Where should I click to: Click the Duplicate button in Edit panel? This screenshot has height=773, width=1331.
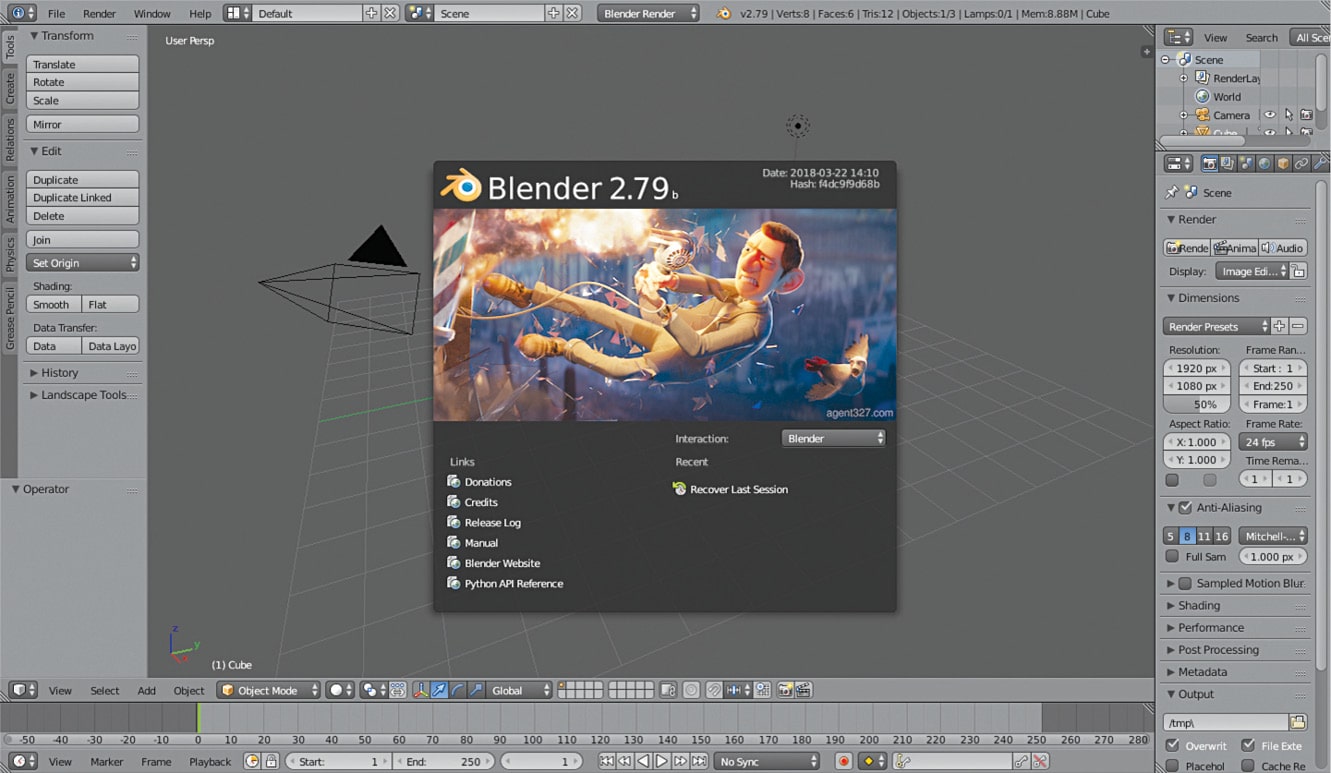(x=82, y=178)
